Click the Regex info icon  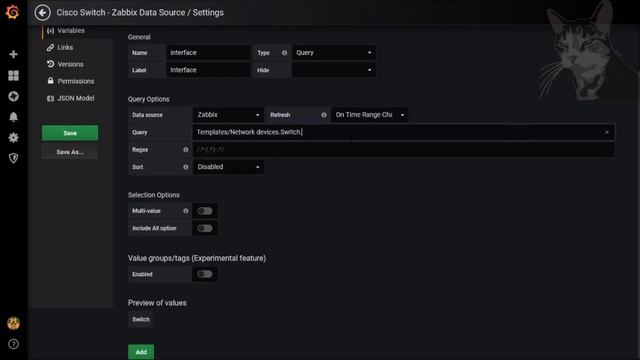point(186,150)
